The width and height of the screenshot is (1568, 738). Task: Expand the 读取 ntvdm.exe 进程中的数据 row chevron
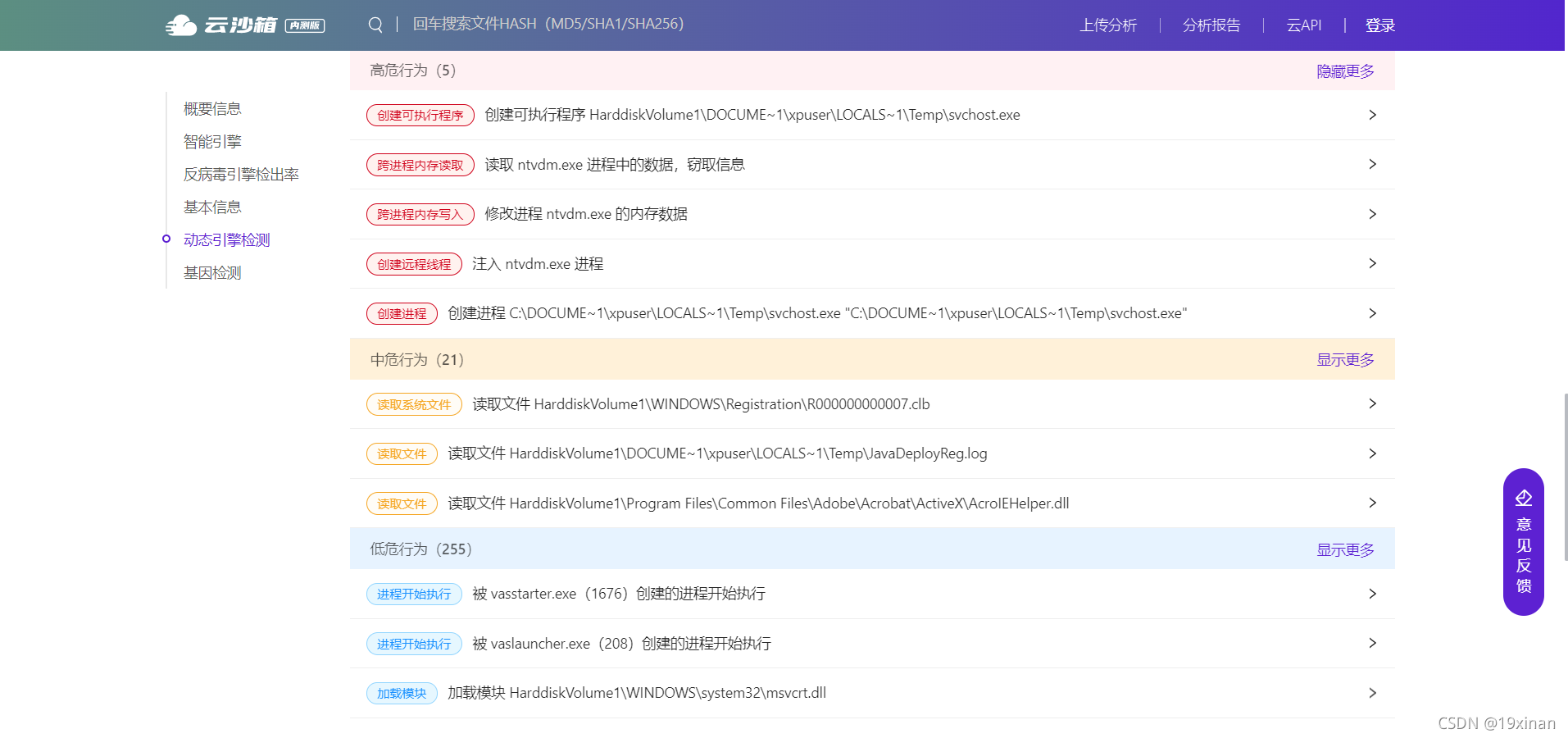(x=1372, y=164)
